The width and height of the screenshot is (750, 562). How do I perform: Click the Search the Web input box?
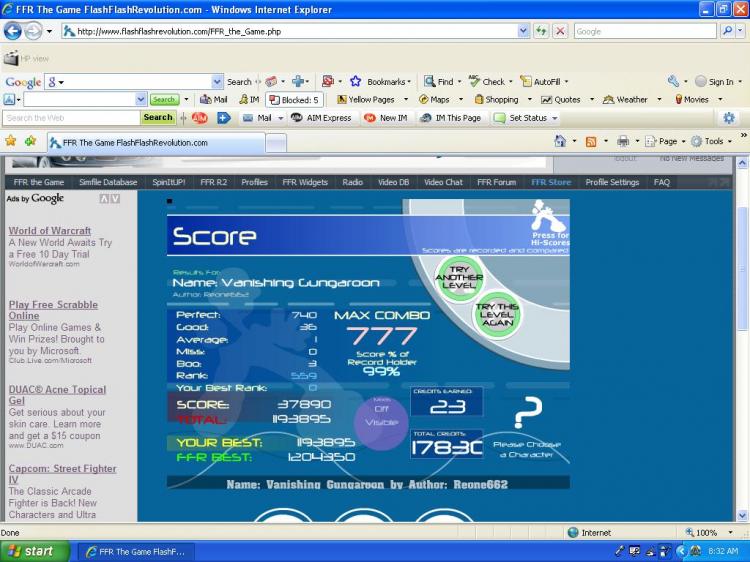coord(71,118)
